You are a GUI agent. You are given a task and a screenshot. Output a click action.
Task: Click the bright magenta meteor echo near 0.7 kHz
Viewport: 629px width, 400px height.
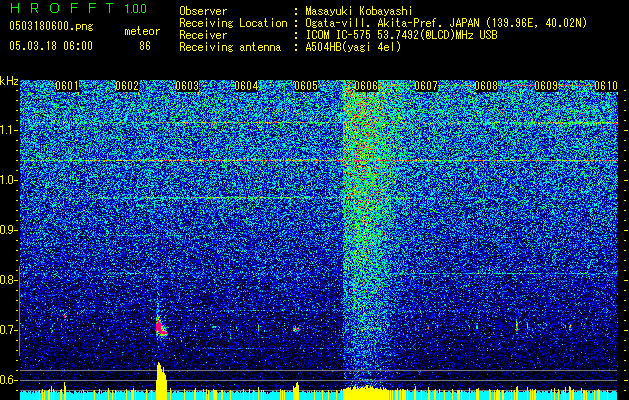161,327
